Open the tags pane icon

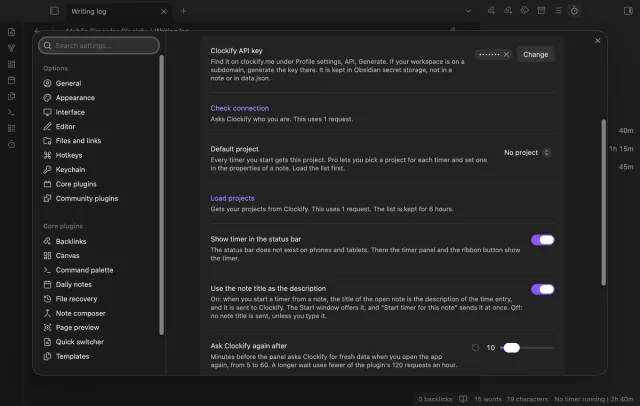tap(524, 11)
